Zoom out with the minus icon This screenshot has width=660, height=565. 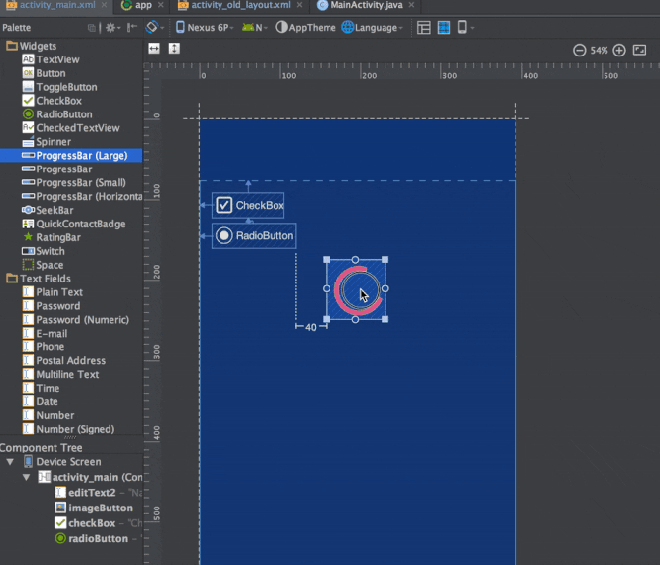[x=580, y=51]
